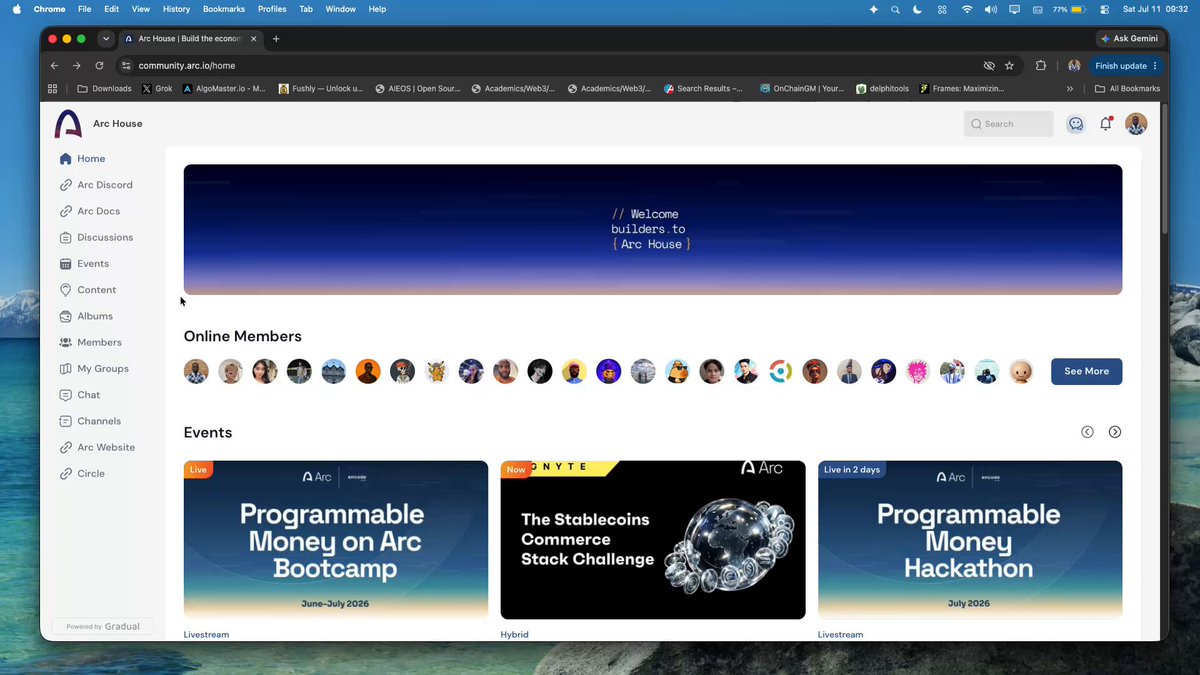This screenshot has width=1200, height=675.
Task: Show hidden bookmarks with the double chevron
Action: [1072, 88]
